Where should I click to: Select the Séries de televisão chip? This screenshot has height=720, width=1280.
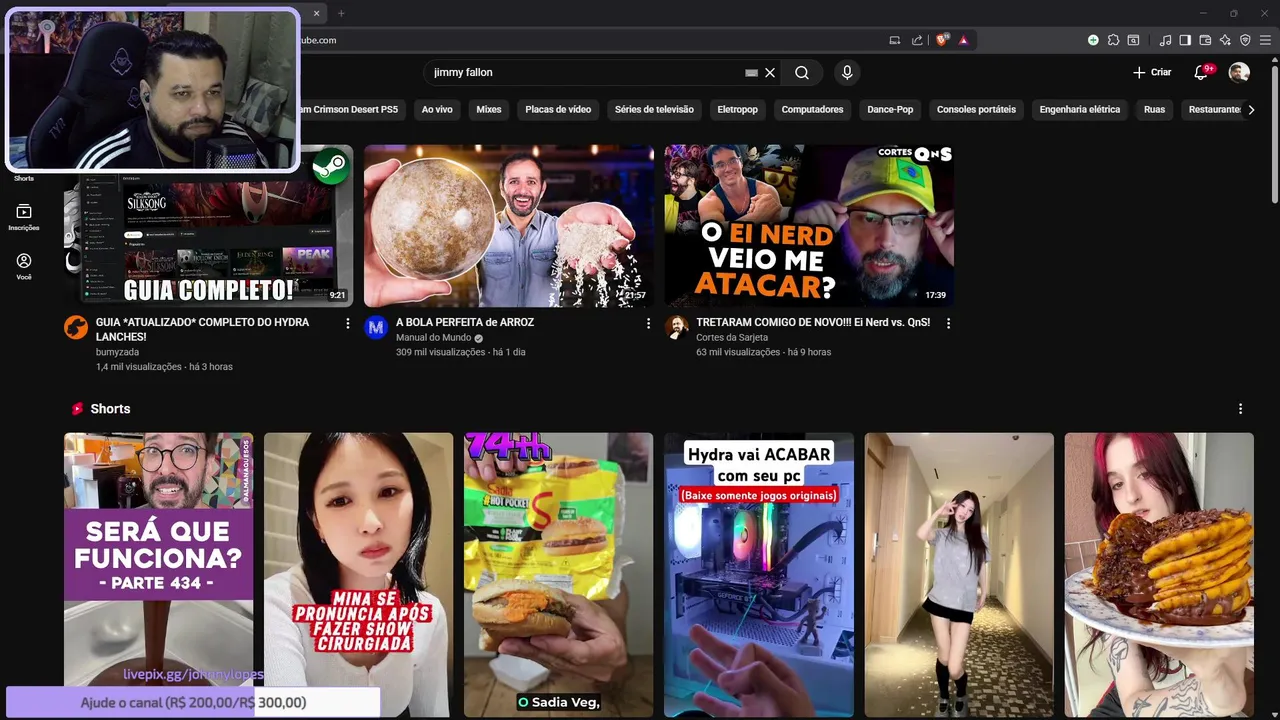click(654, 109)
